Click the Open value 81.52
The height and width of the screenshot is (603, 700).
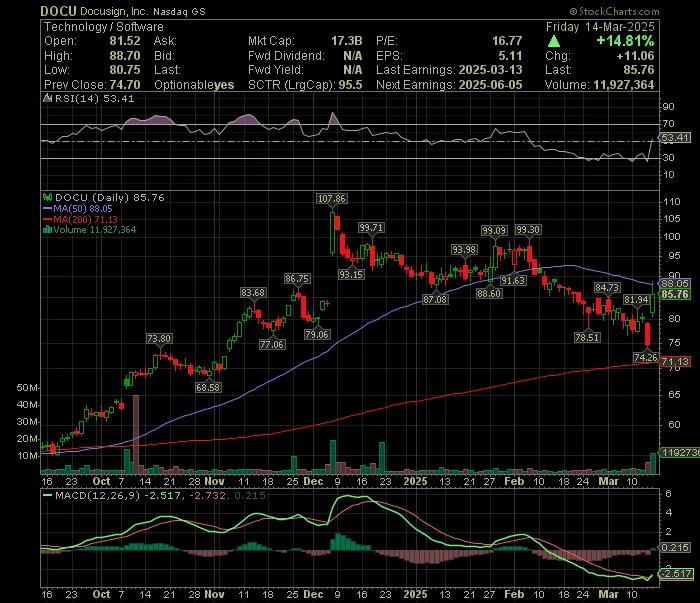pos(125,41)
